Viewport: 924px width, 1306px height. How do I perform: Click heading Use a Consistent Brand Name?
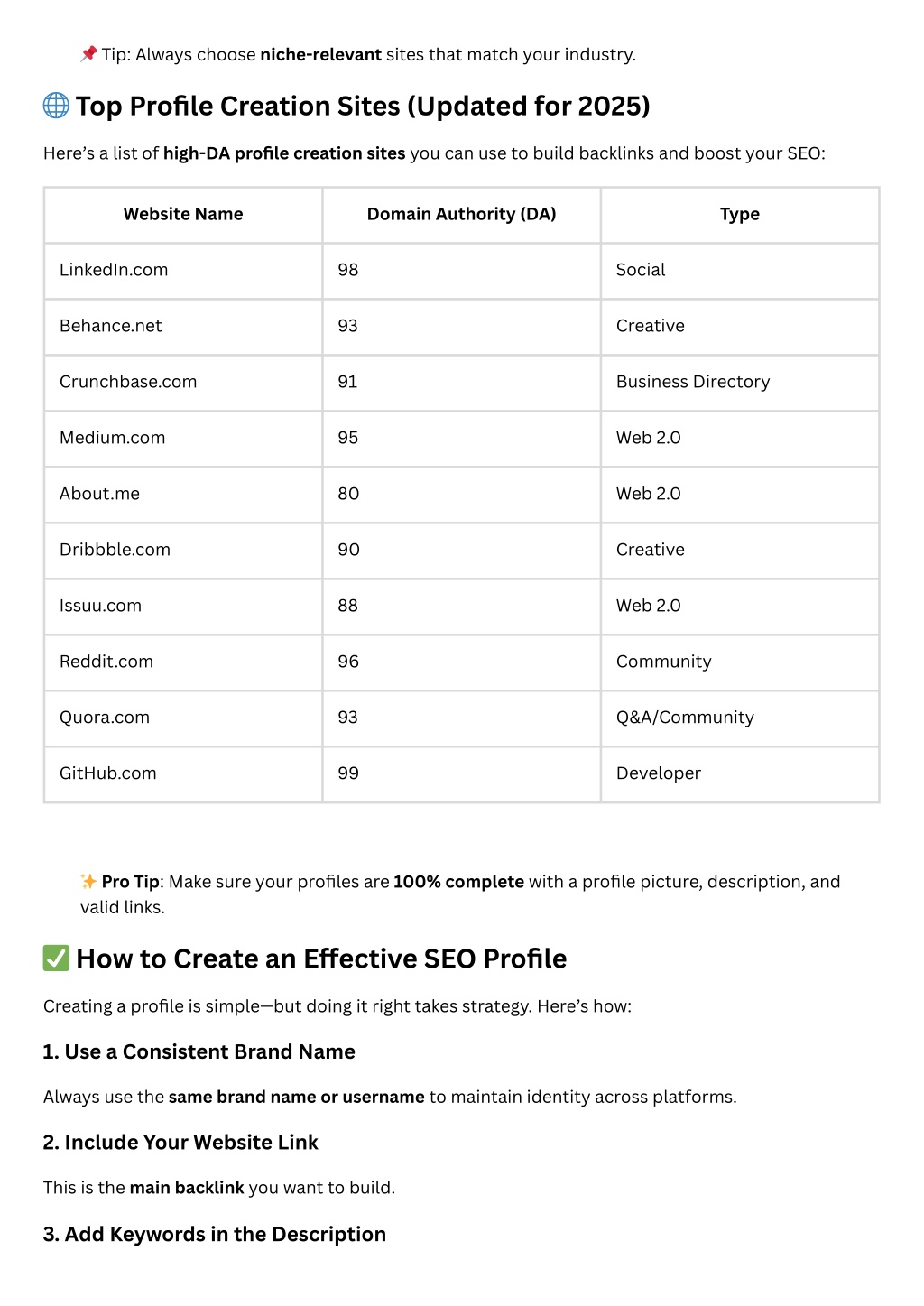coord(199,1051)
